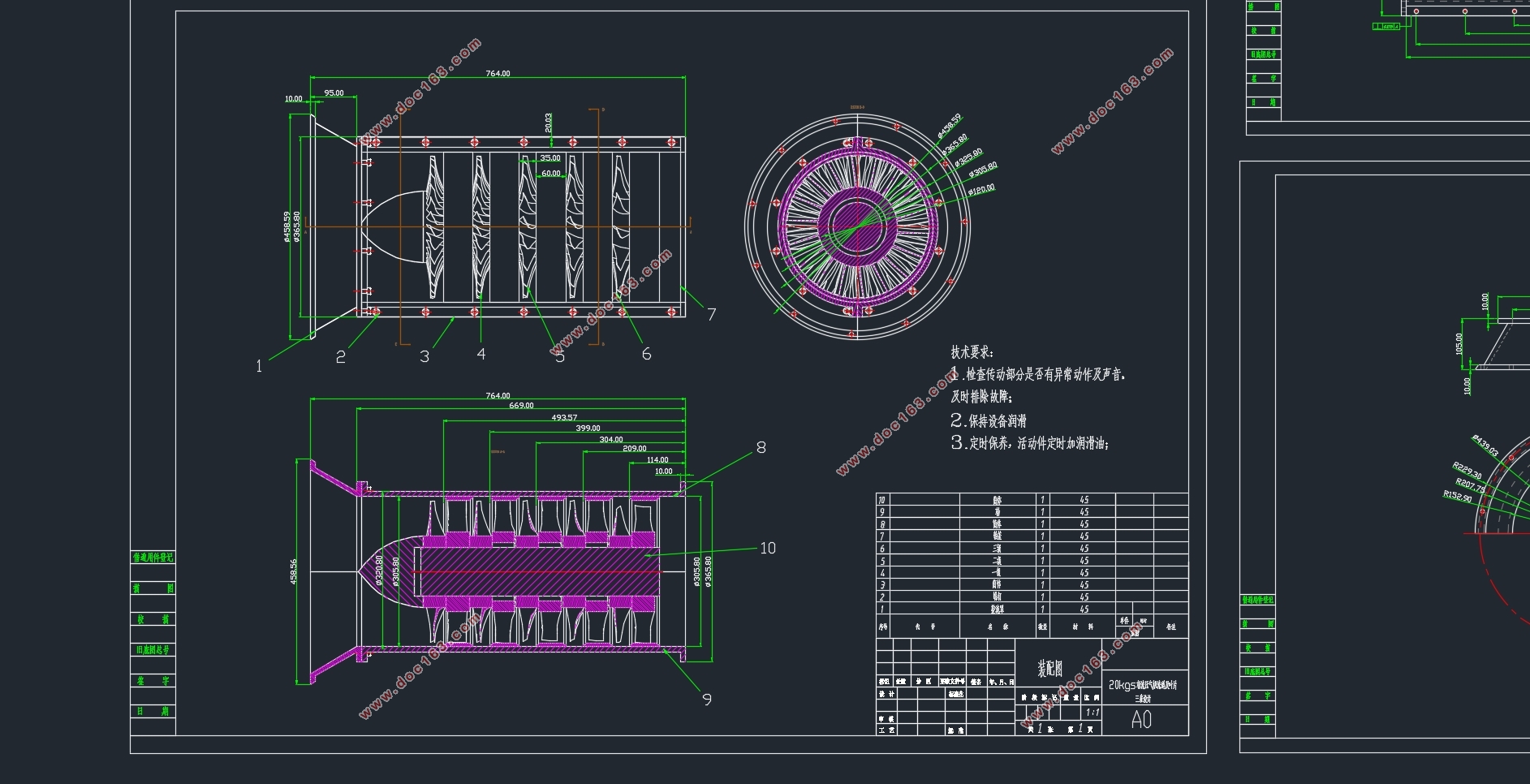Pick the R207.75 radius label
Image resolution: width=1530 pixels, height=784 pixels.
[x=1471, y=485]
